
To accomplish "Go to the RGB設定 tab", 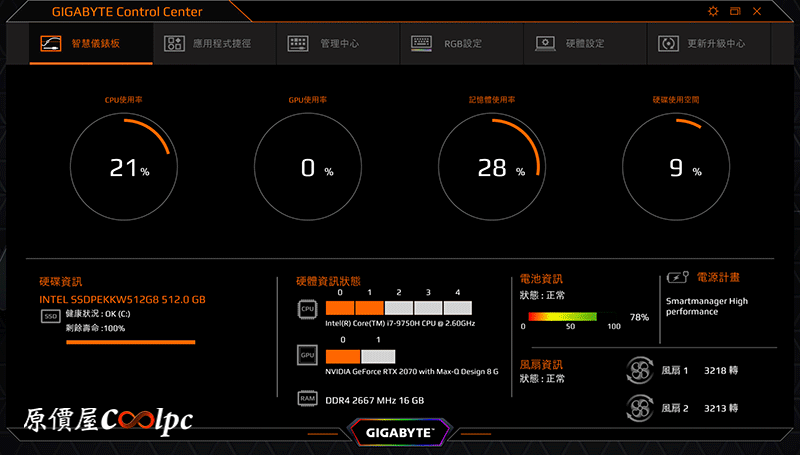I will [x=461, y=44].
